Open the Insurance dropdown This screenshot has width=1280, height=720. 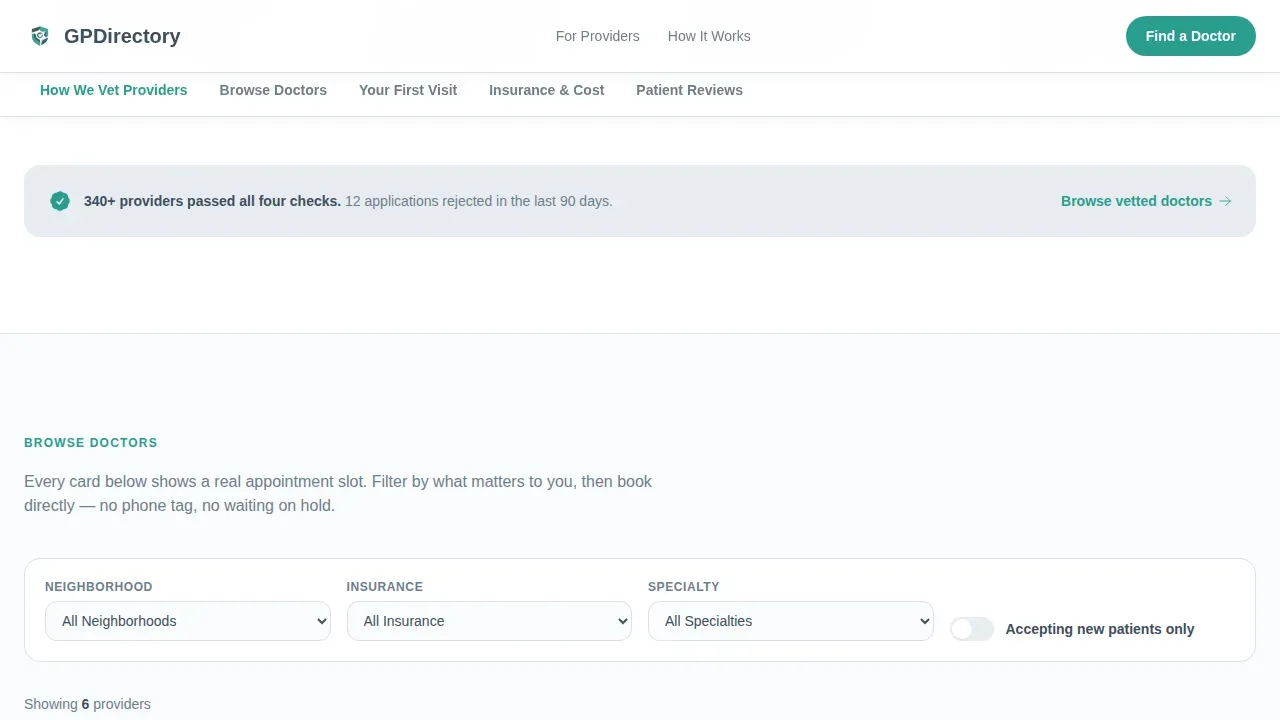(x=489, y=621)
